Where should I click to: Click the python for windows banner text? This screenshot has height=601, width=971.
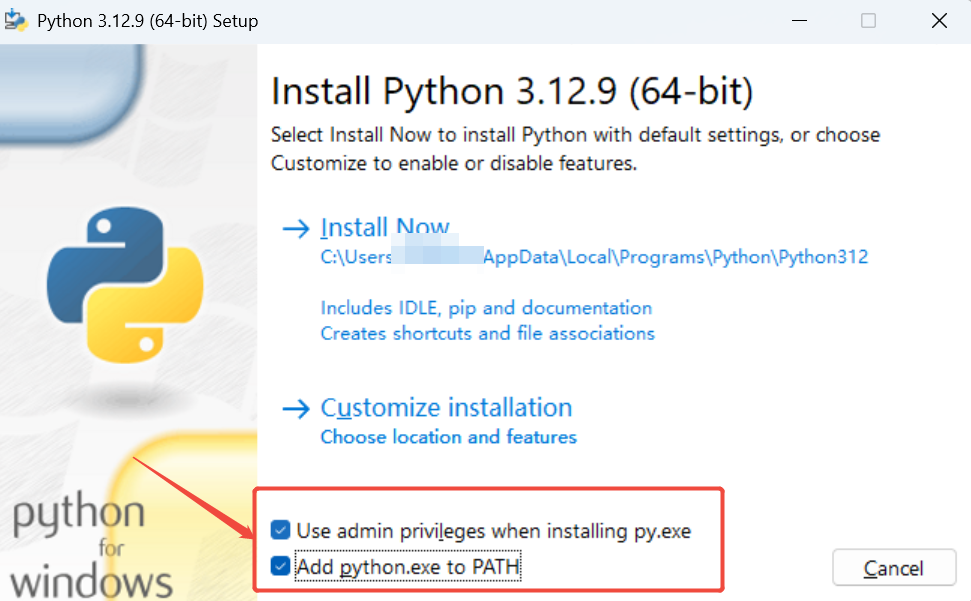tap(90, 547)
